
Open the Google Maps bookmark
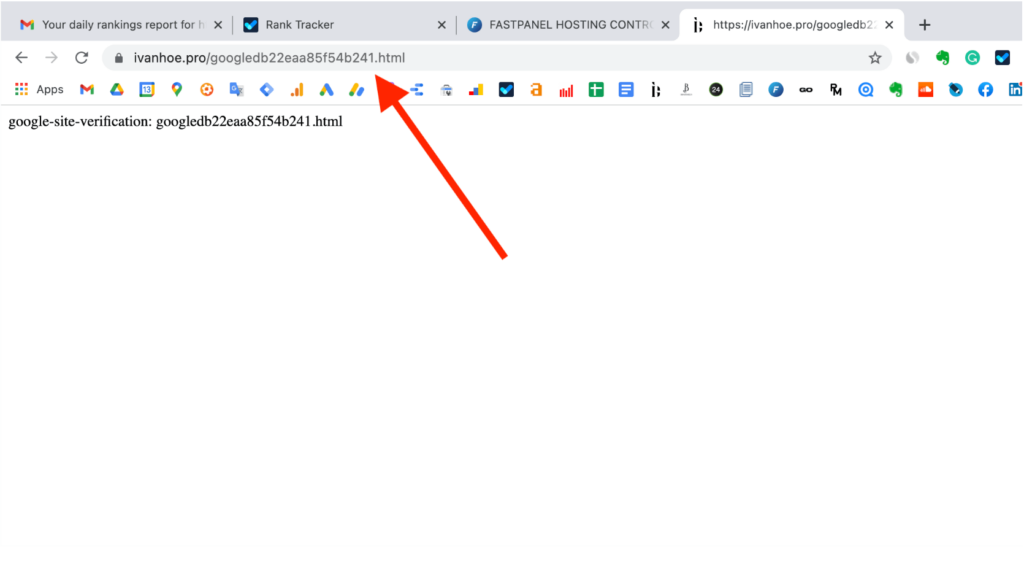click(176, 89)
